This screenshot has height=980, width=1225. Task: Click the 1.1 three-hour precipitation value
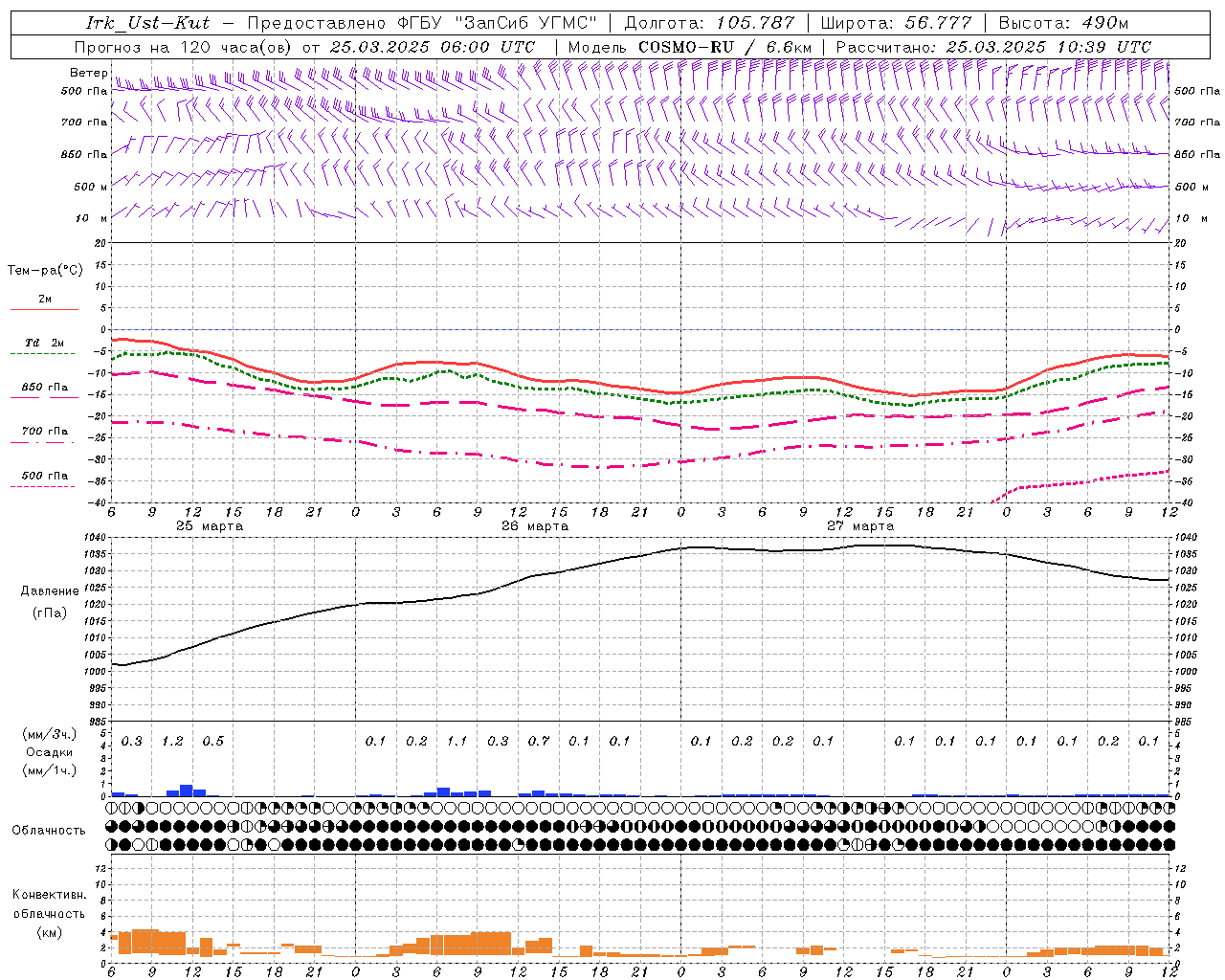[457, 741]
